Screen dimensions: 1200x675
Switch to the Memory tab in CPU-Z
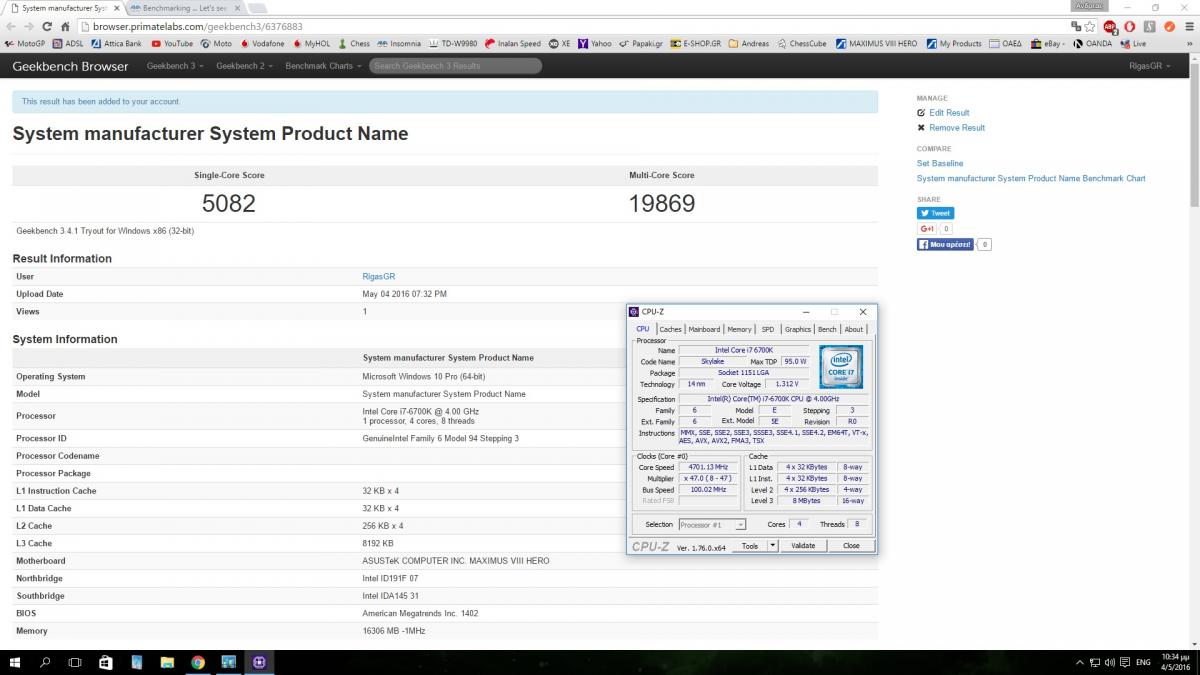(740, 329)
